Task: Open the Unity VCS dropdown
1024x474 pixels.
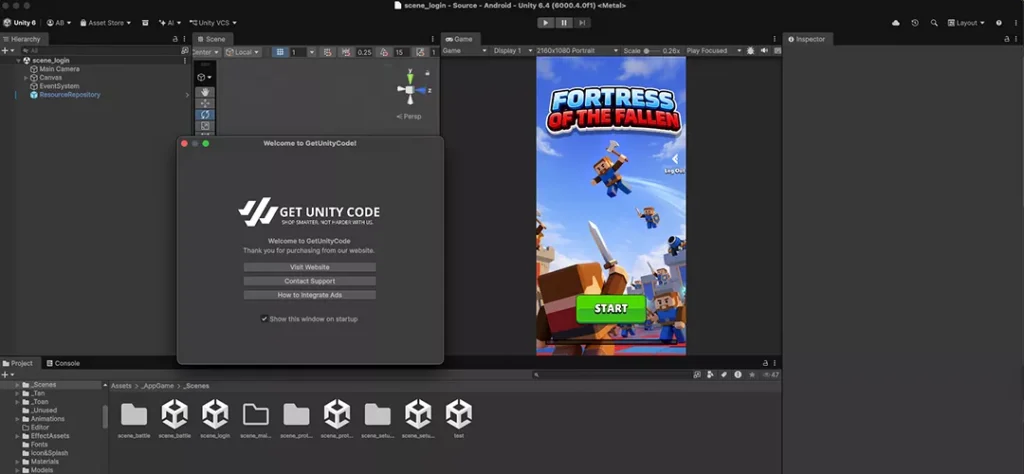Action: [x=213, y=23]
